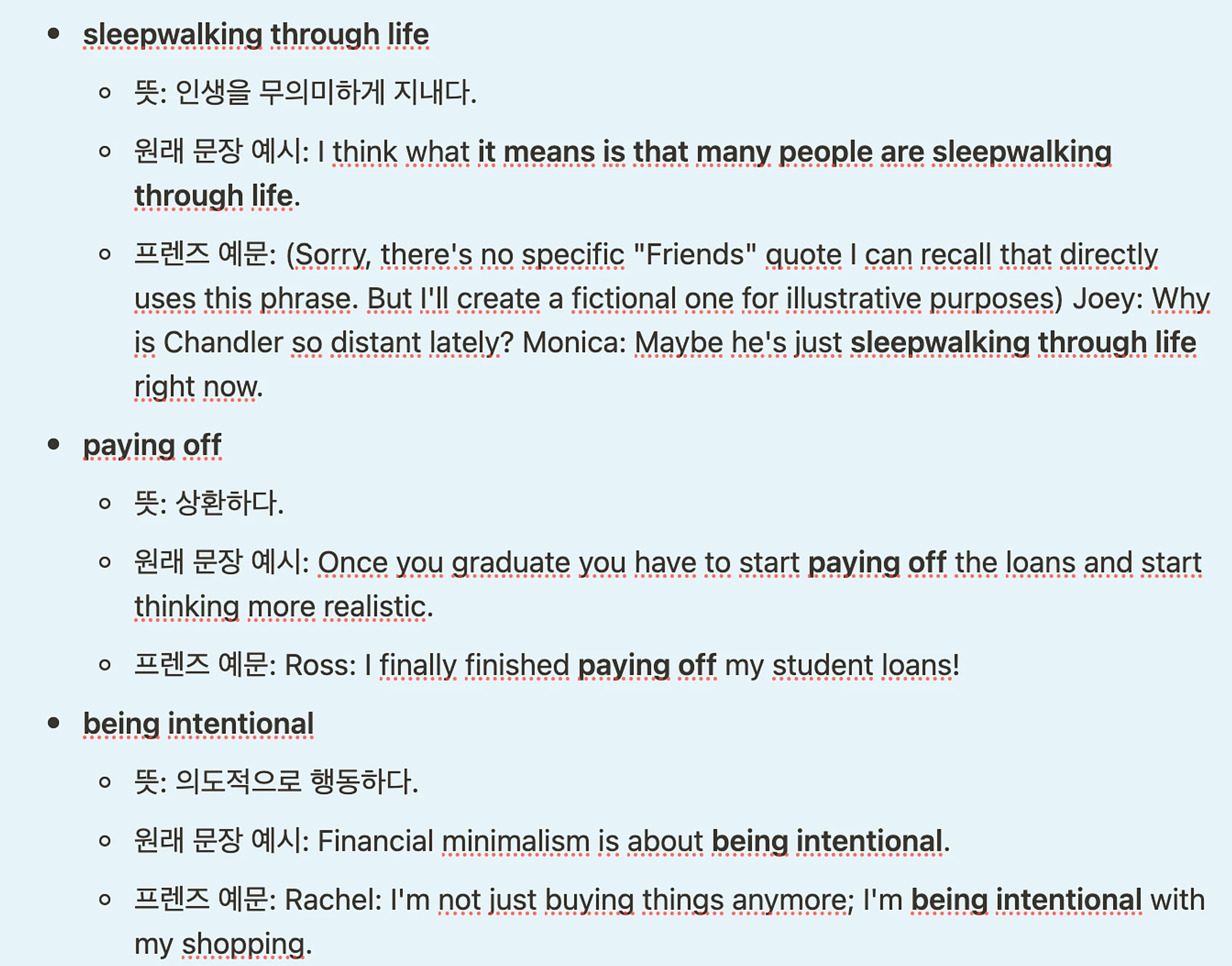
Task: Click the bullet before 'paying off' heading
Action: [x=54, y=444]
